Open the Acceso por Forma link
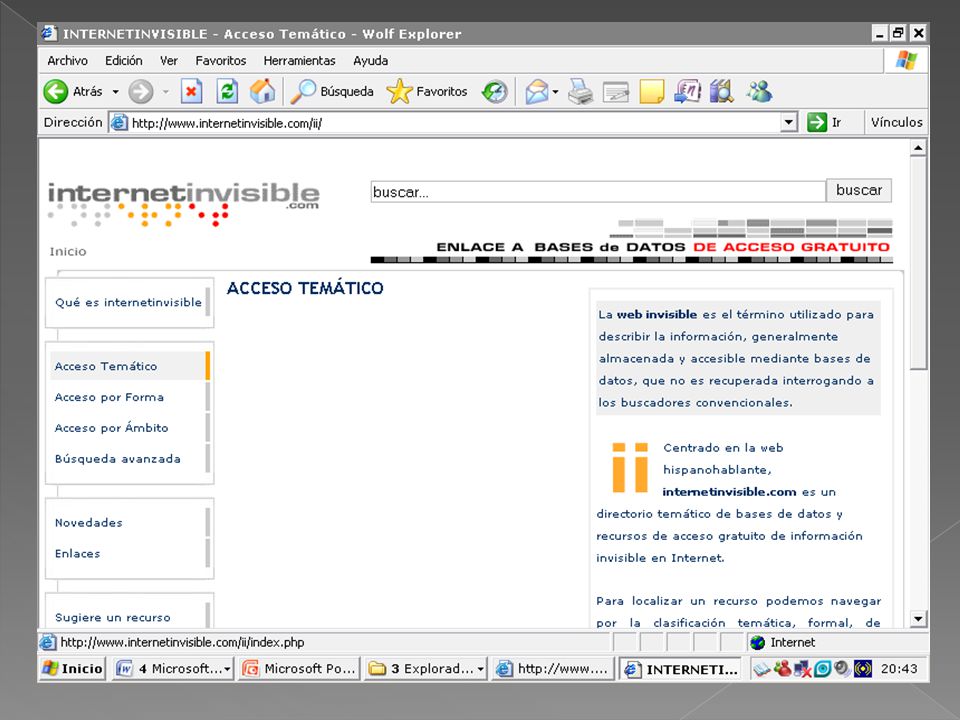 click(109, 397)
